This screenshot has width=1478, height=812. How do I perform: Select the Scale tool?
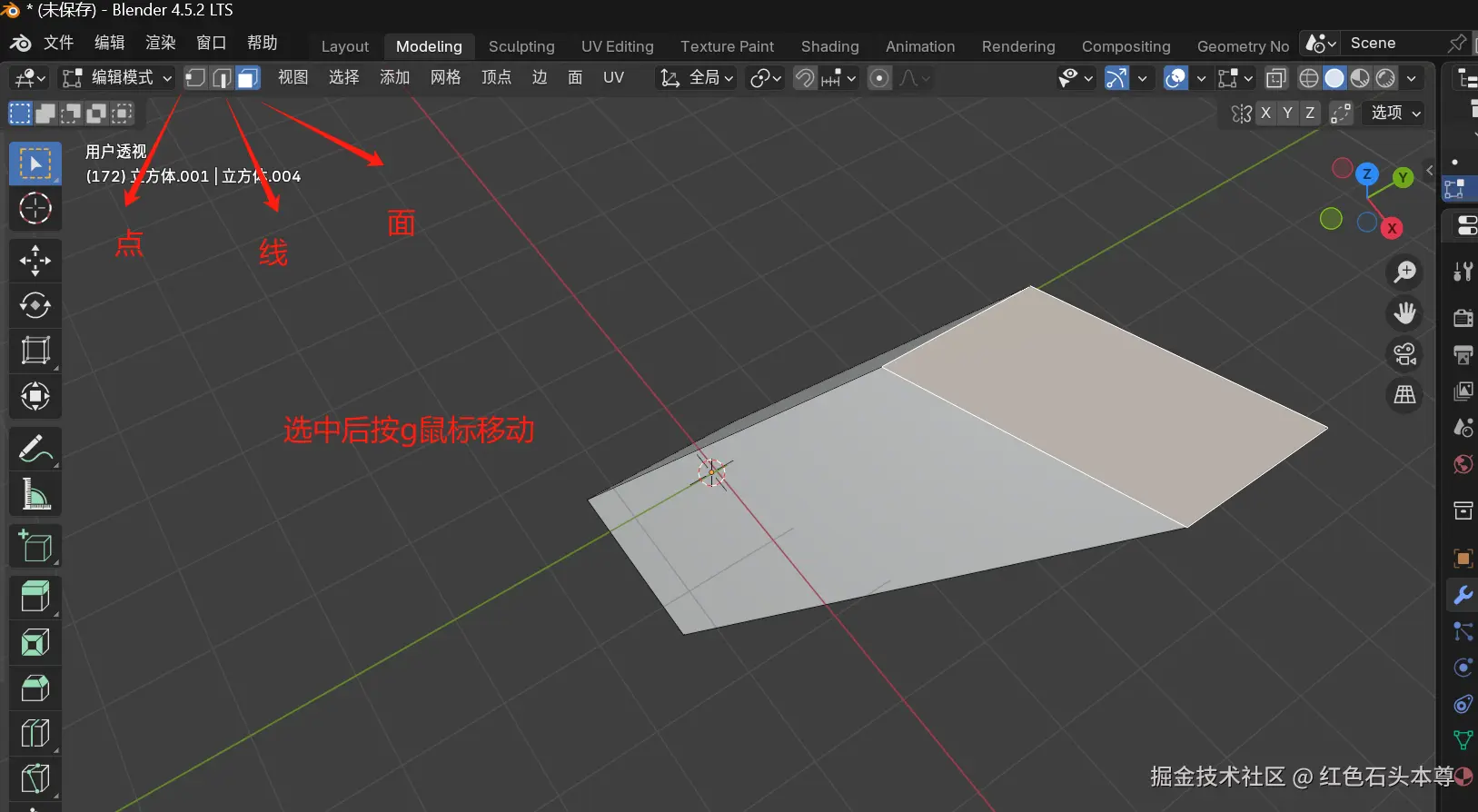pos(35,351)
